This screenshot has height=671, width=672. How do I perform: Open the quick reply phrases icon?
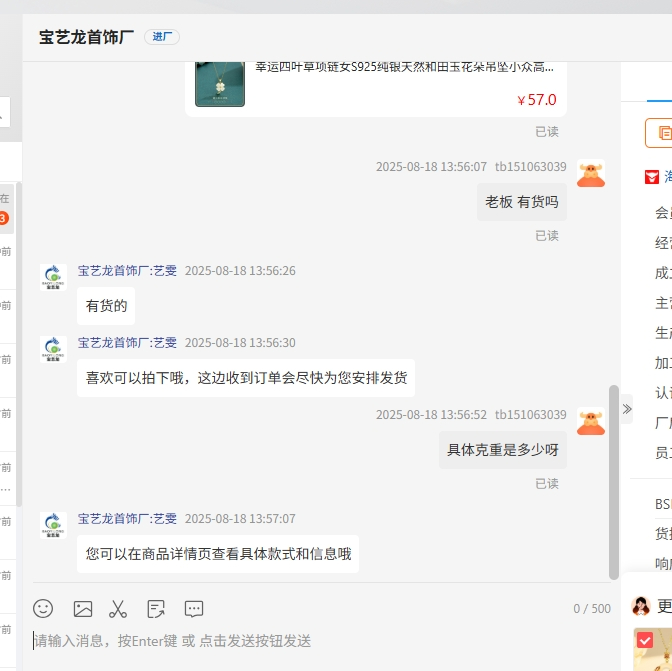(x=156, y=608)
